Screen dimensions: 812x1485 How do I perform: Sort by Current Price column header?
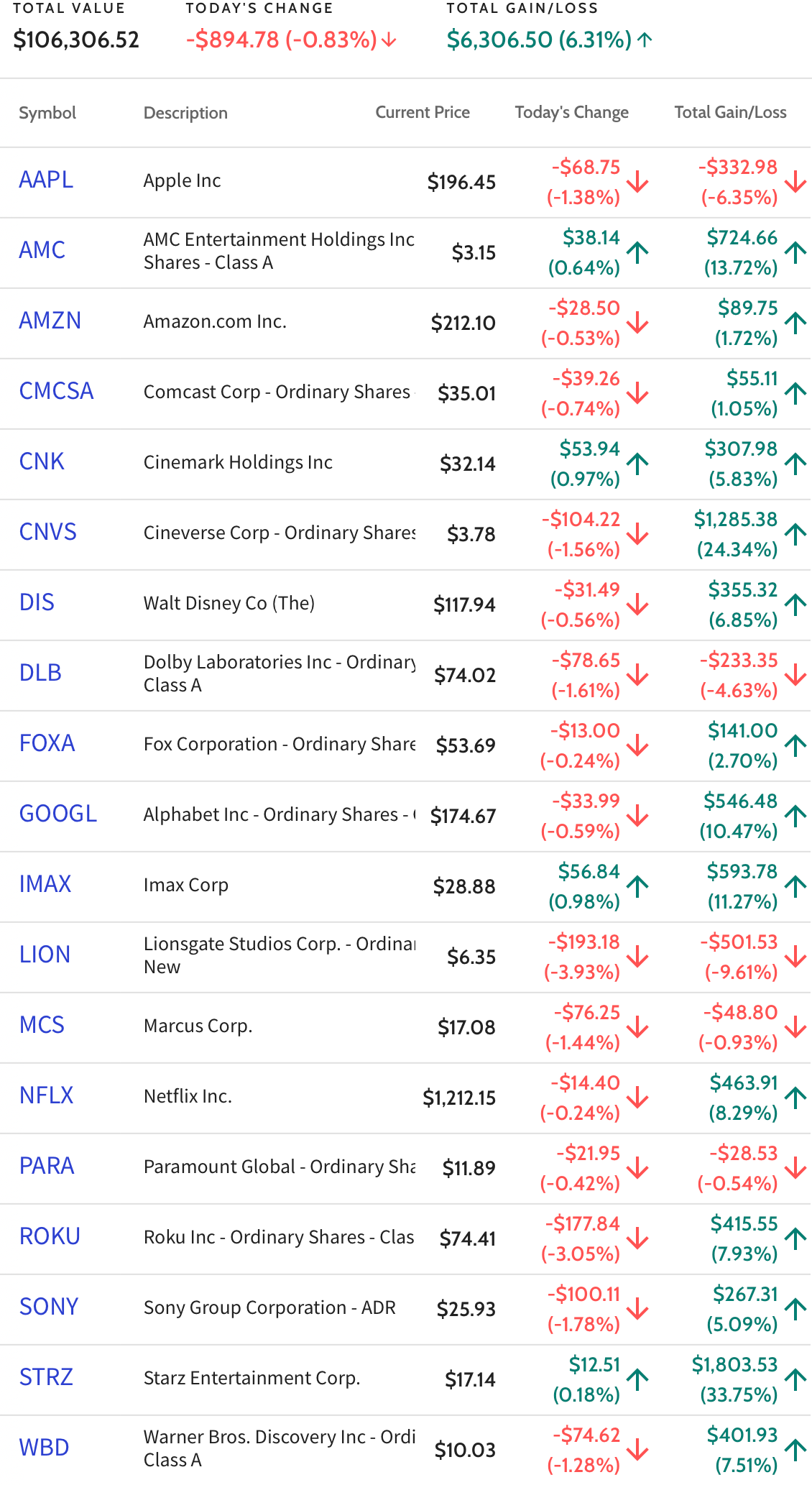click(423, 112)
